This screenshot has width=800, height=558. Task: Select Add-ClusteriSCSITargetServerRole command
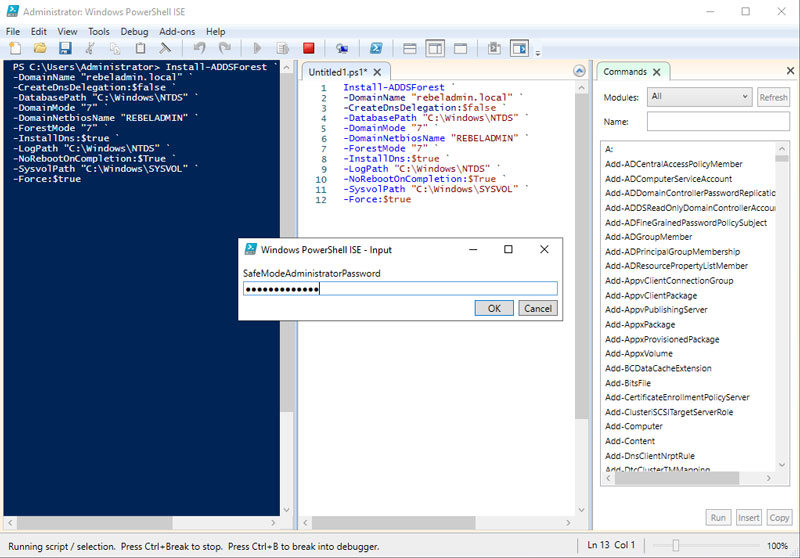pyautogui.click(x=669, y=412)
